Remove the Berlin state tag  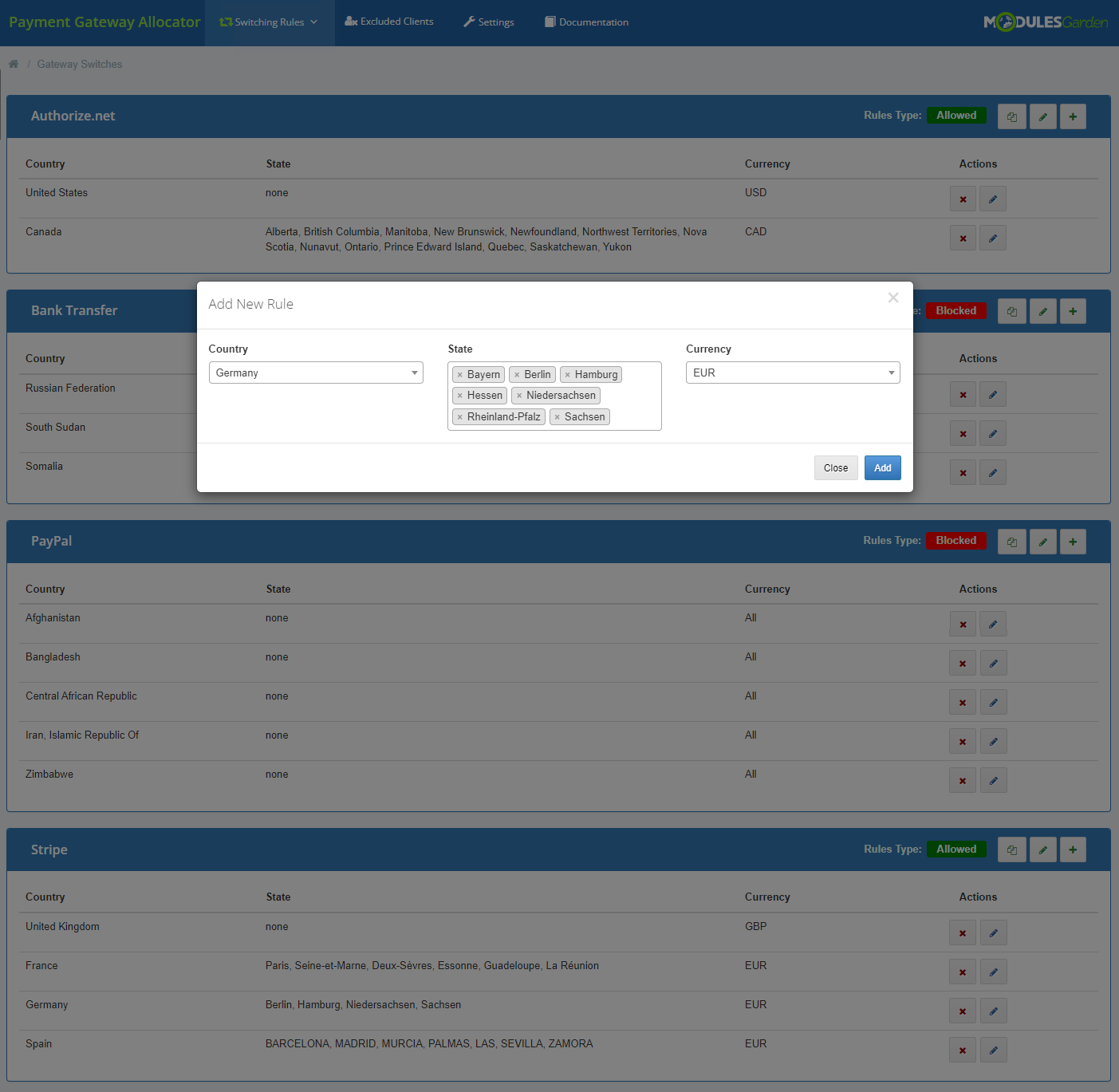(518, 374)
